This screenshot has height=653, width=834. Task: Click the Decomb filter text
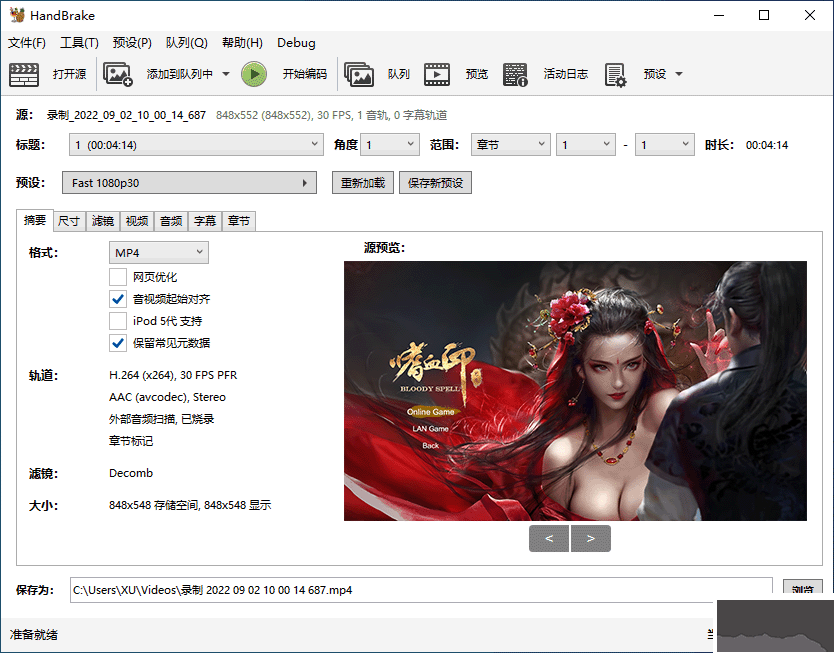click(131, 473)
